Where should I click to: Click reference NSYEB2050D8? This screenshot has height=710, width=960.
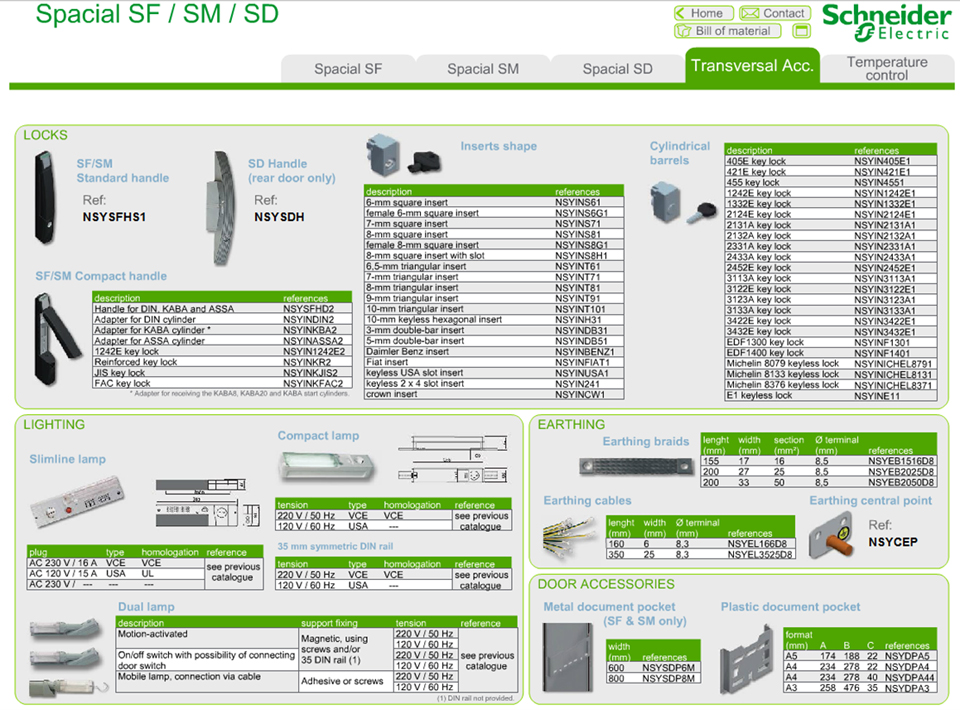point(901,482)
